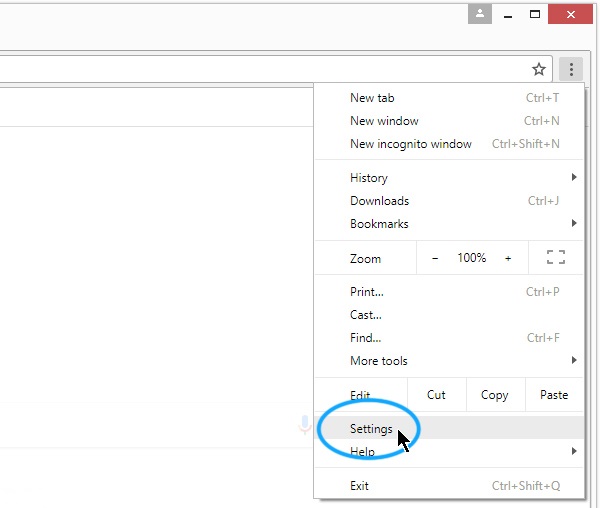Click the 100% zoom level value
Viewport: 600px width, 508px height.
pos(471,258)
